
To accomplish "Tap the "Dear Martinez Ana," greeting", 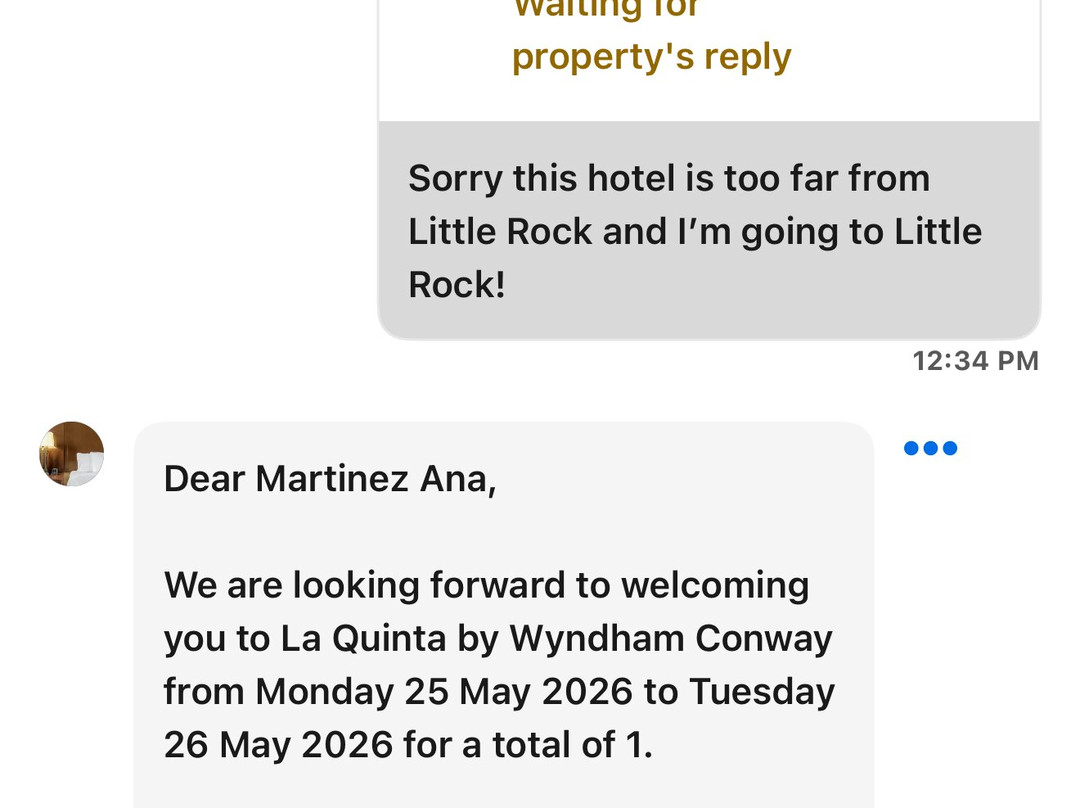I will 330,479.
